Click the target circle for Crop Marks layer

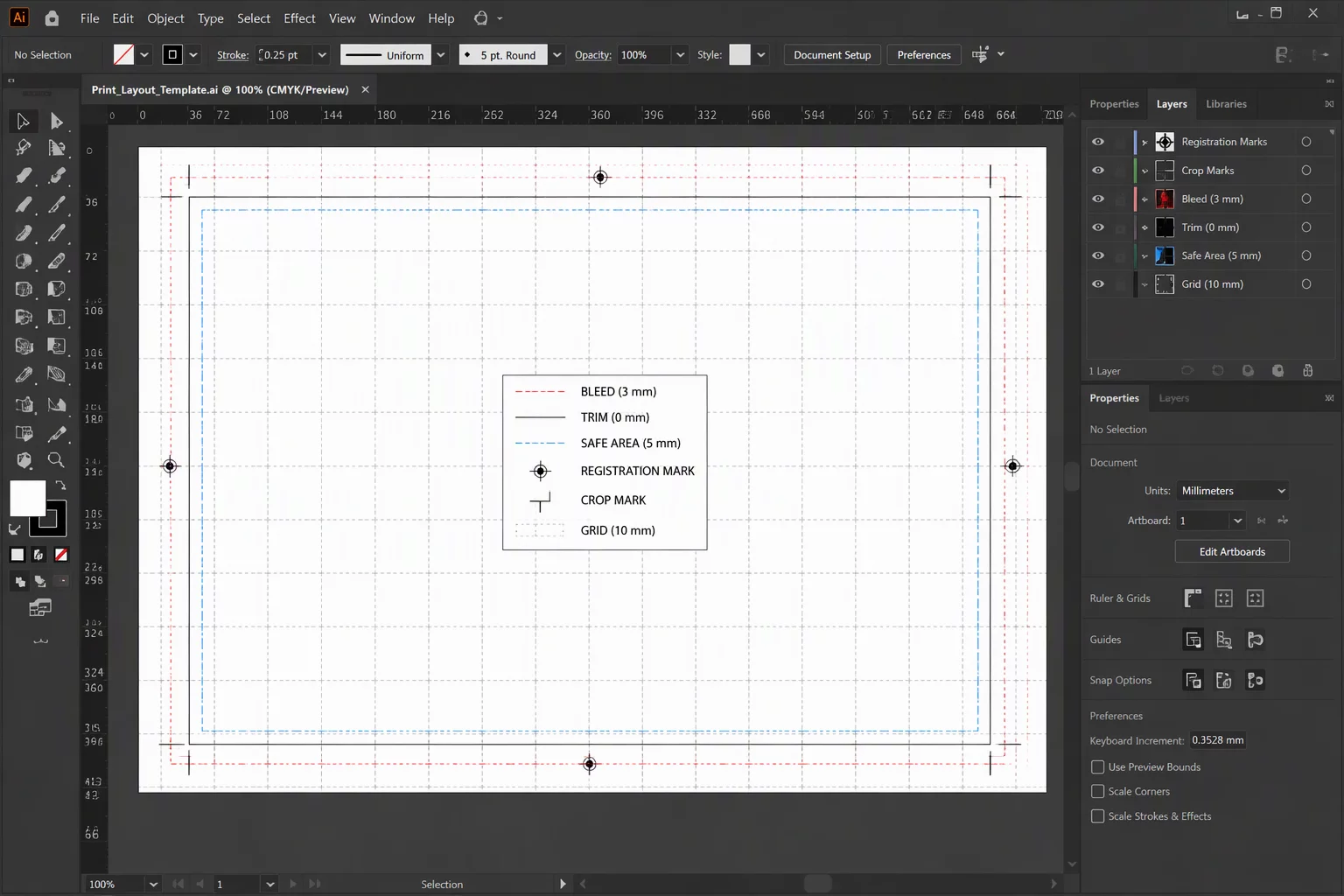pos(1306,171)
